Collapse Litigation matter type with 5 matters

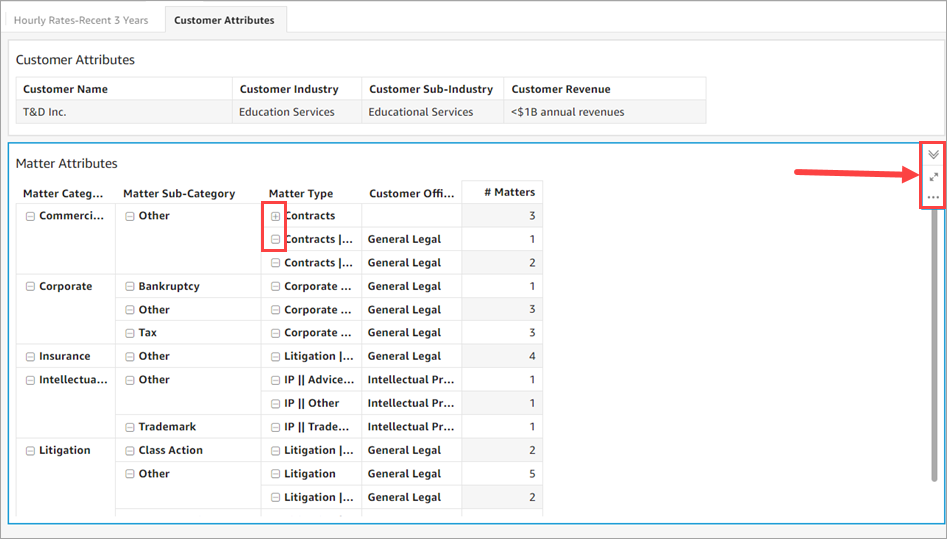[x=275, y=474]
